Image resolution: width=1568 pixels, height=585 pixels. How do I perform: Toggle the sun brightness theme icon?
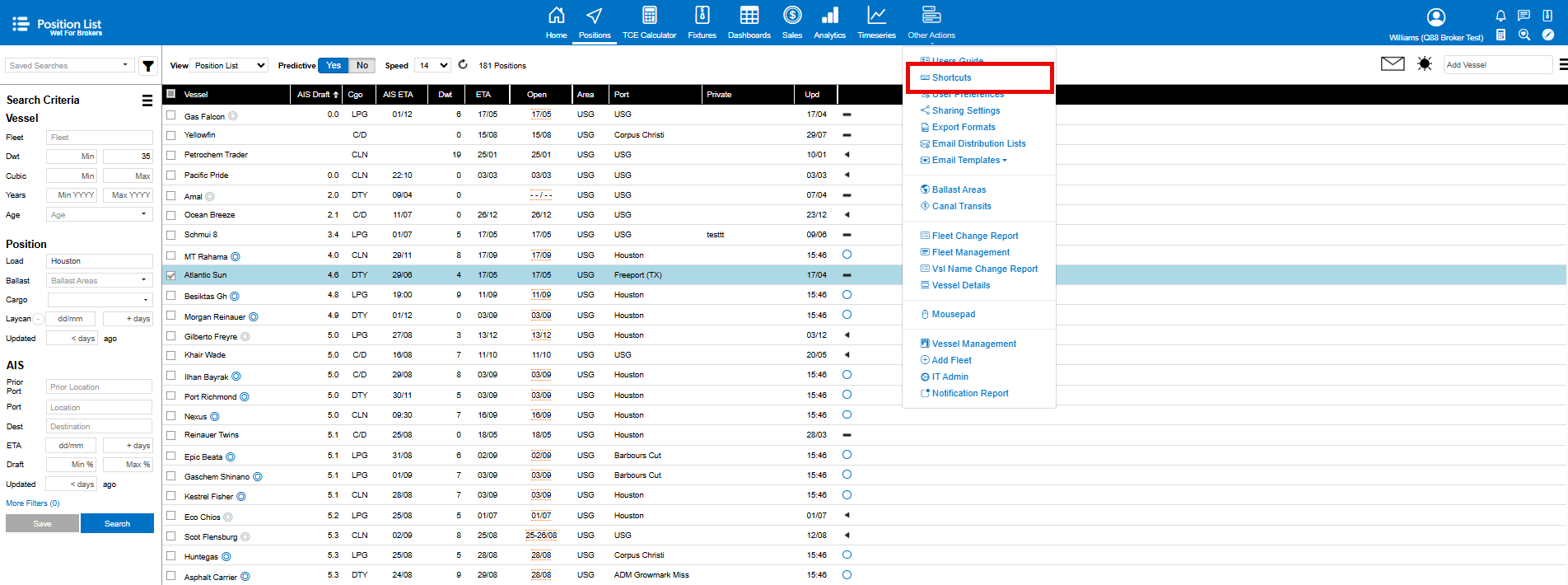(1425, 64)
